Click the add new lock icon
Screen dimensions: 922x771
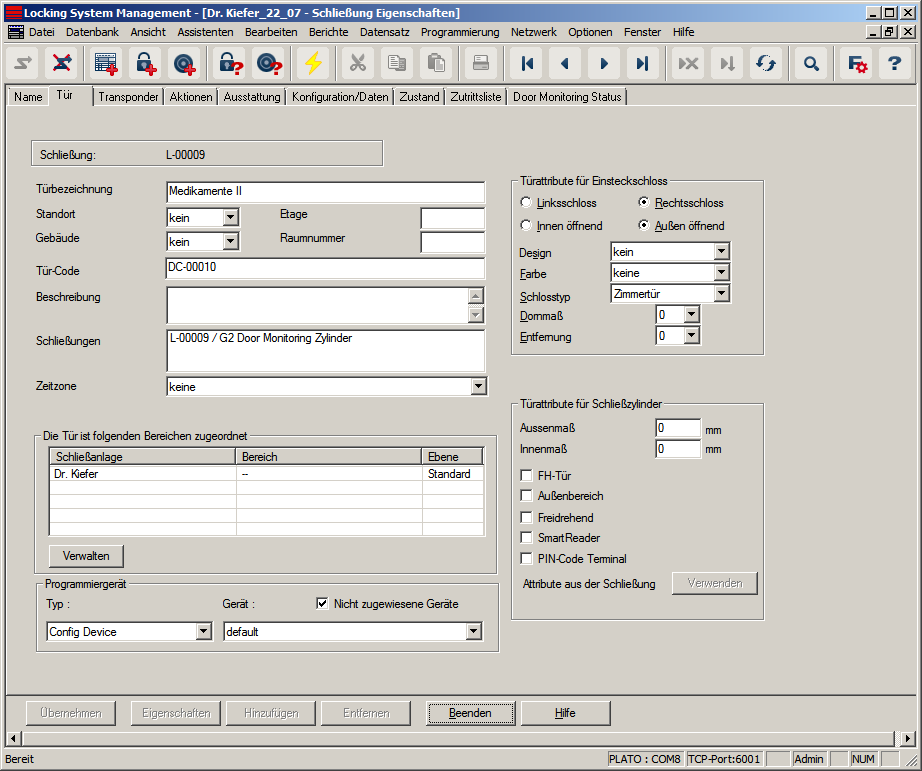point(146,63)
